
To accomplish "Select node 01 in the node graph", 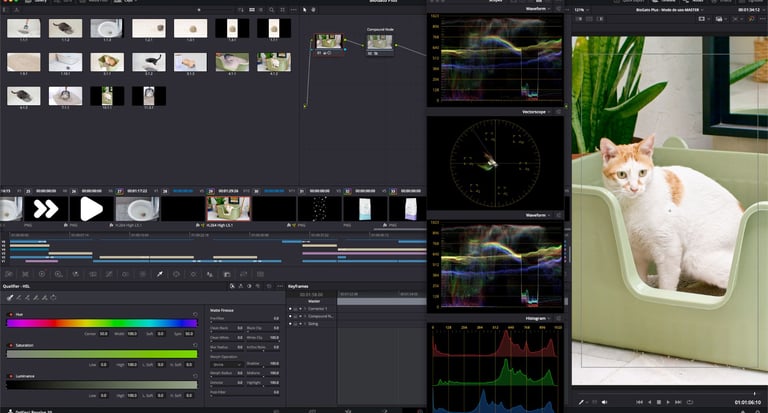I will [x=328, y=44].
